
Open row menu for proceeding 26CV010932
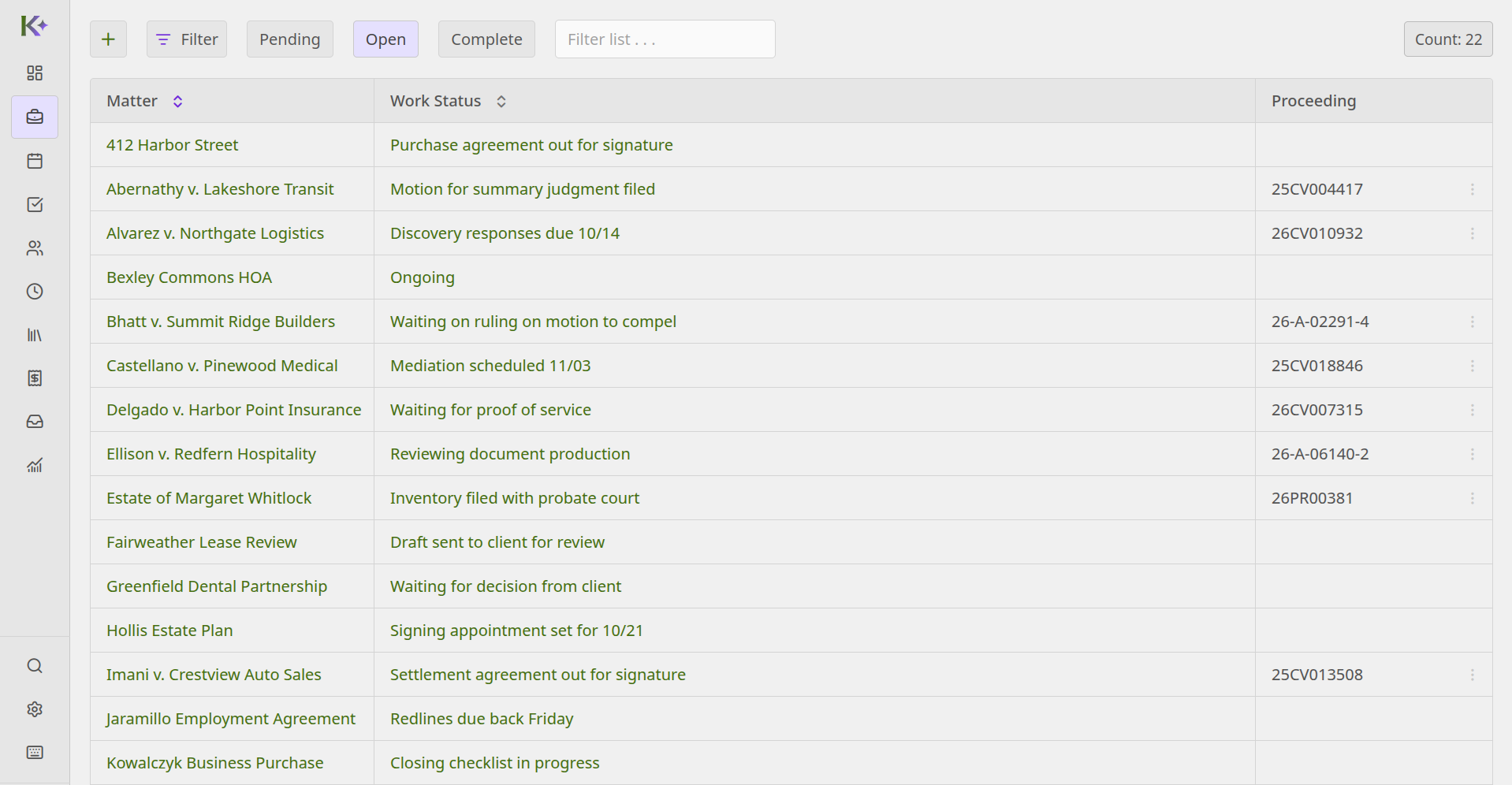tap(1473, 233)
